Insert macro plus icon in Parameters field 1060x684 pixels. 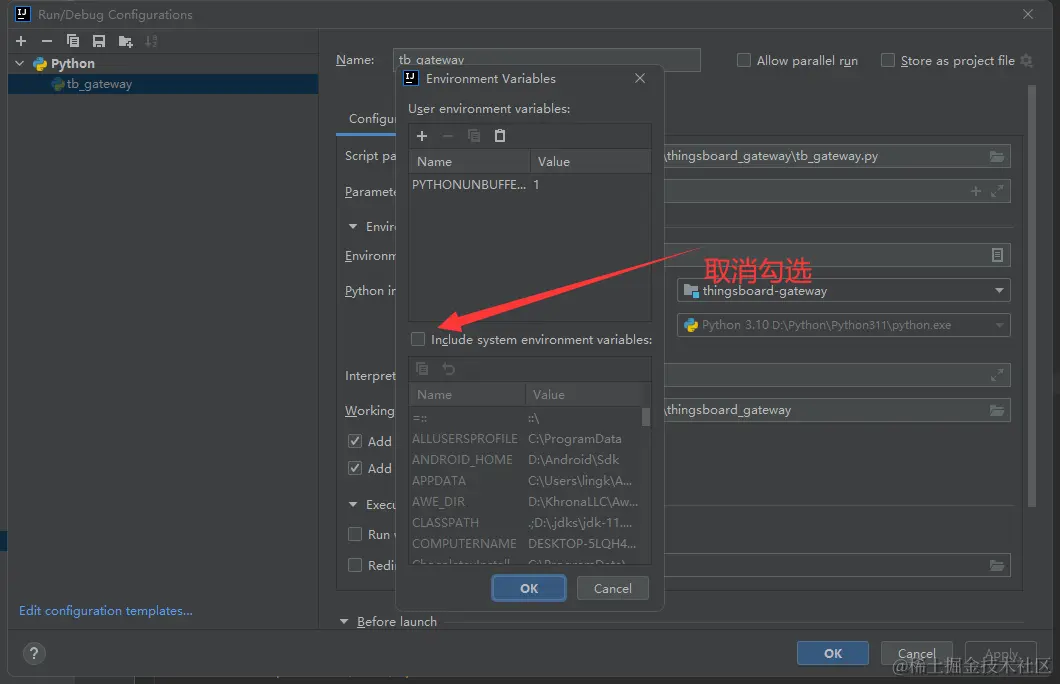[975, 191]
